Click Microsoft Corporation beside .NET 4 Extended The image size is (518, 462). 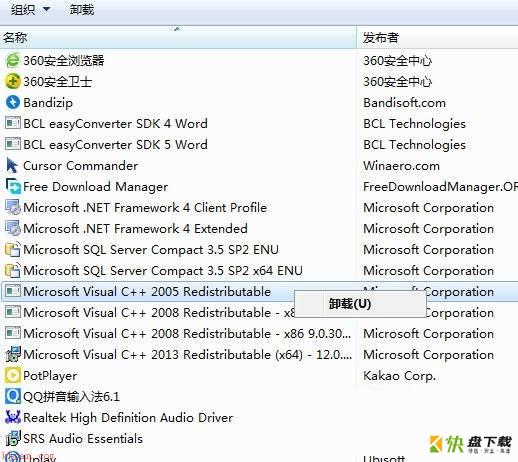coord(428,229)
